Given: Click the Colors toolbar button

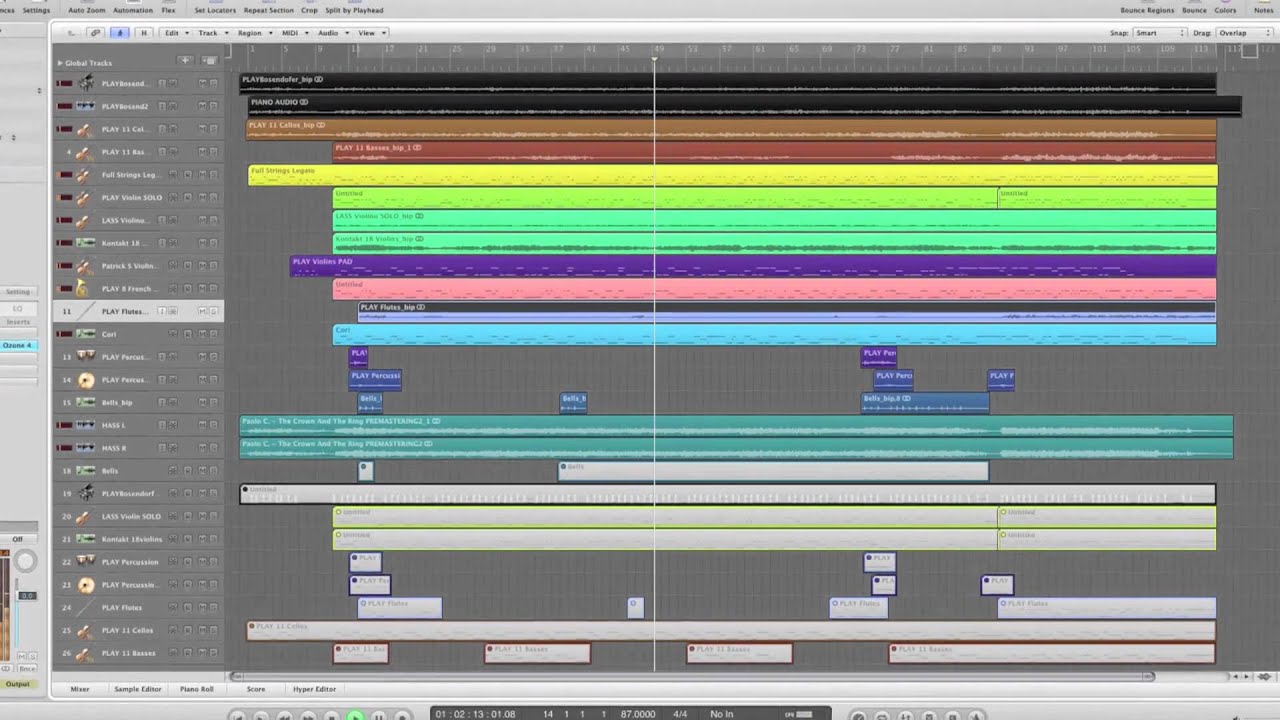Looking at the screenshot, I should pos(1225,10).
